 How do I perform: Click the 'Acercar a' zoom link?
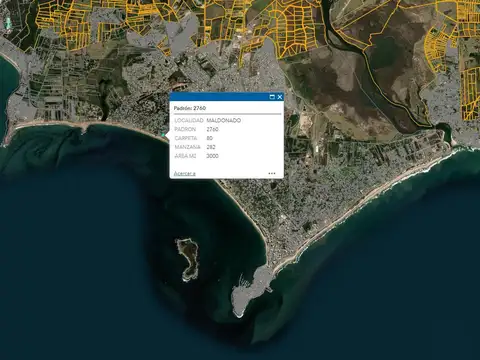[x=185, y=174]
